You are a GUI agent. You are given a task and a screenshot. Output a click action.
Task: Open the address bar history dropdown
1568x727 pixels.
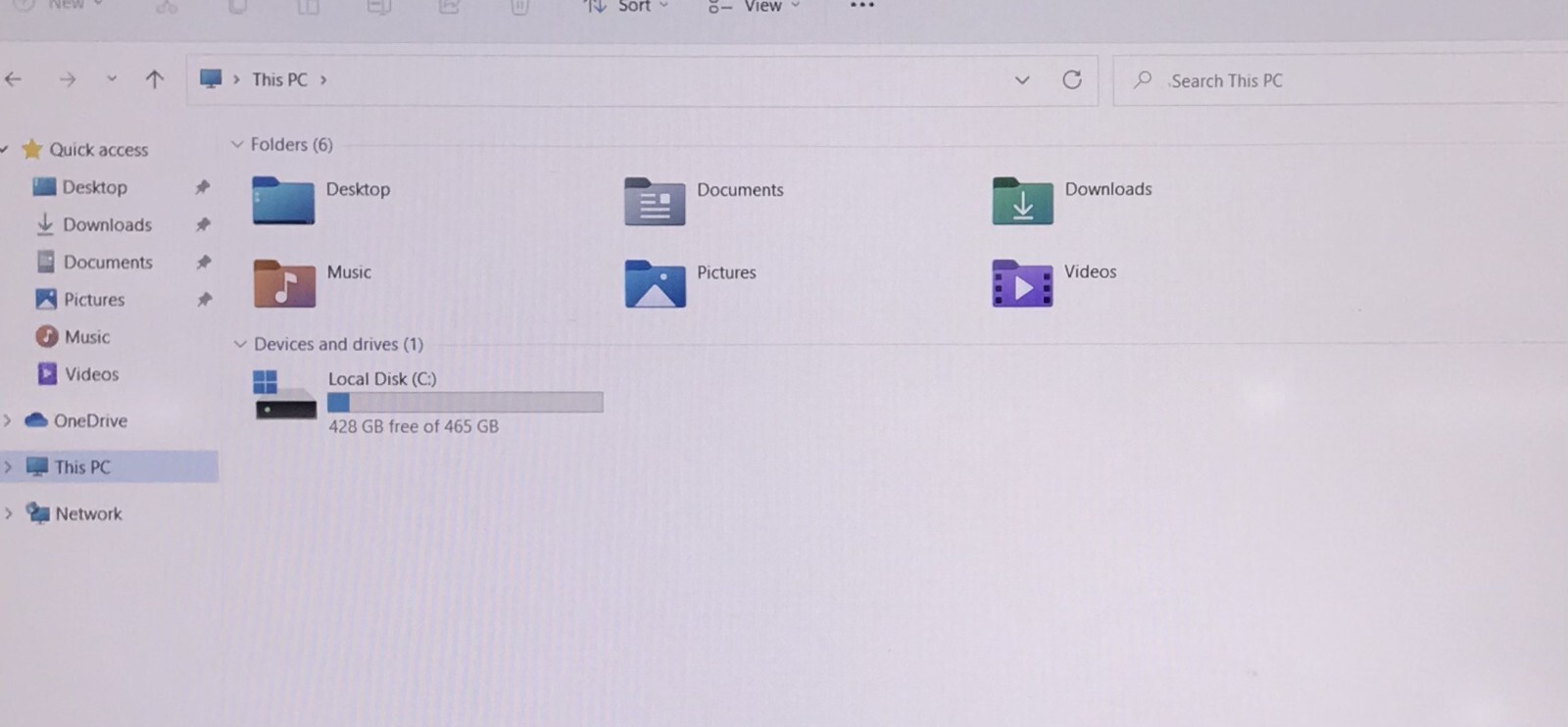(x=1022, y=80)
